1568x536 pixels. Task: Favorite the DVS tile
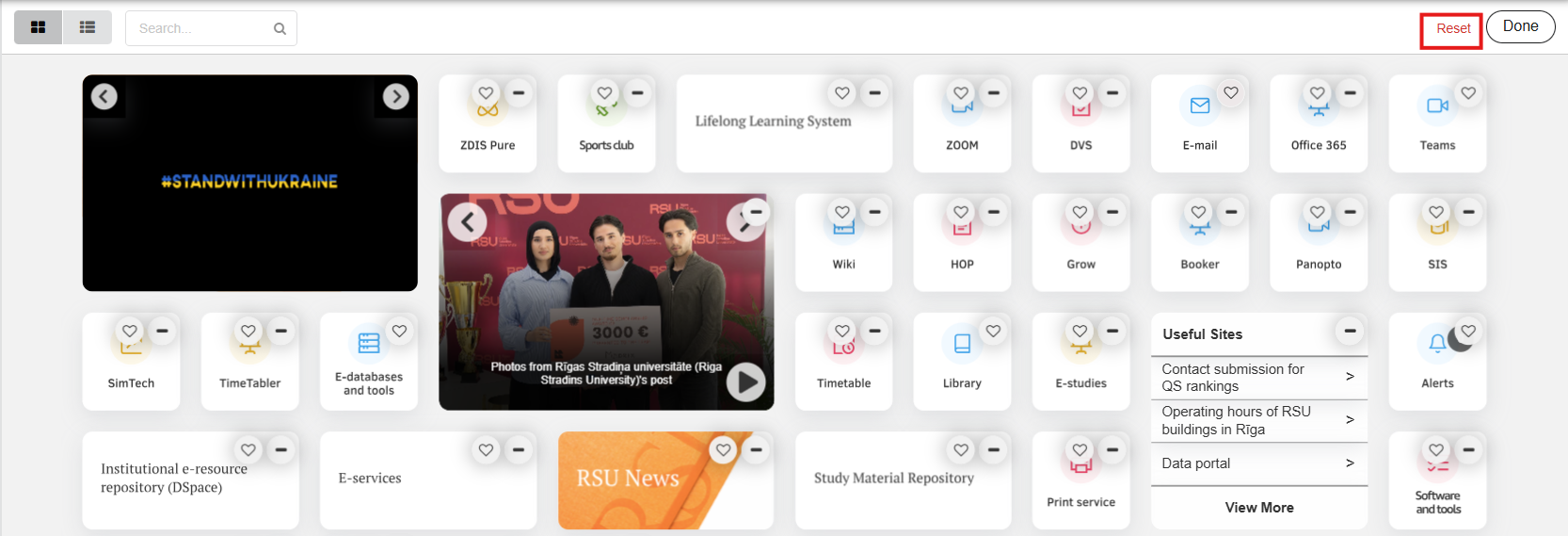pos(1080,92)
